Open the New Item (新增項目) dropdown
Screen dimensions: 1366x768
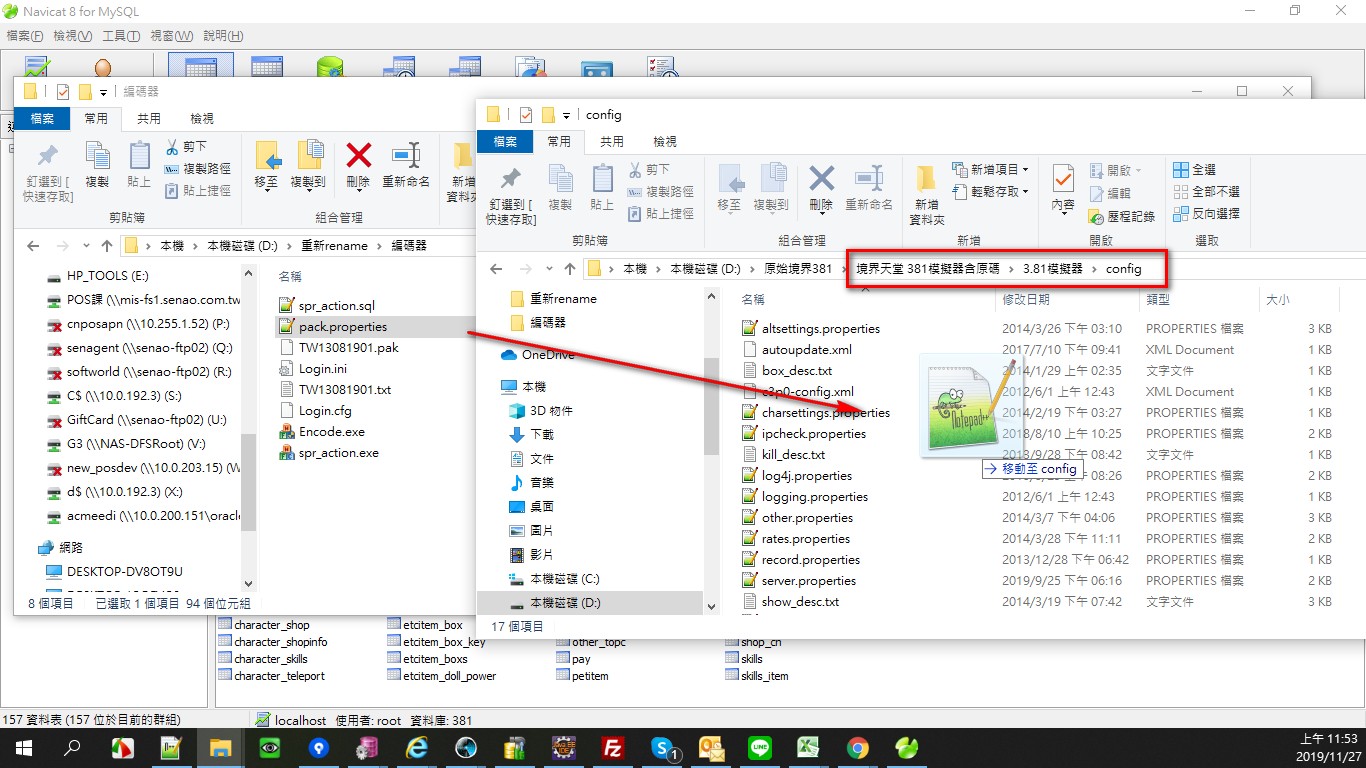pyautogui.click(x=987, y=170)
